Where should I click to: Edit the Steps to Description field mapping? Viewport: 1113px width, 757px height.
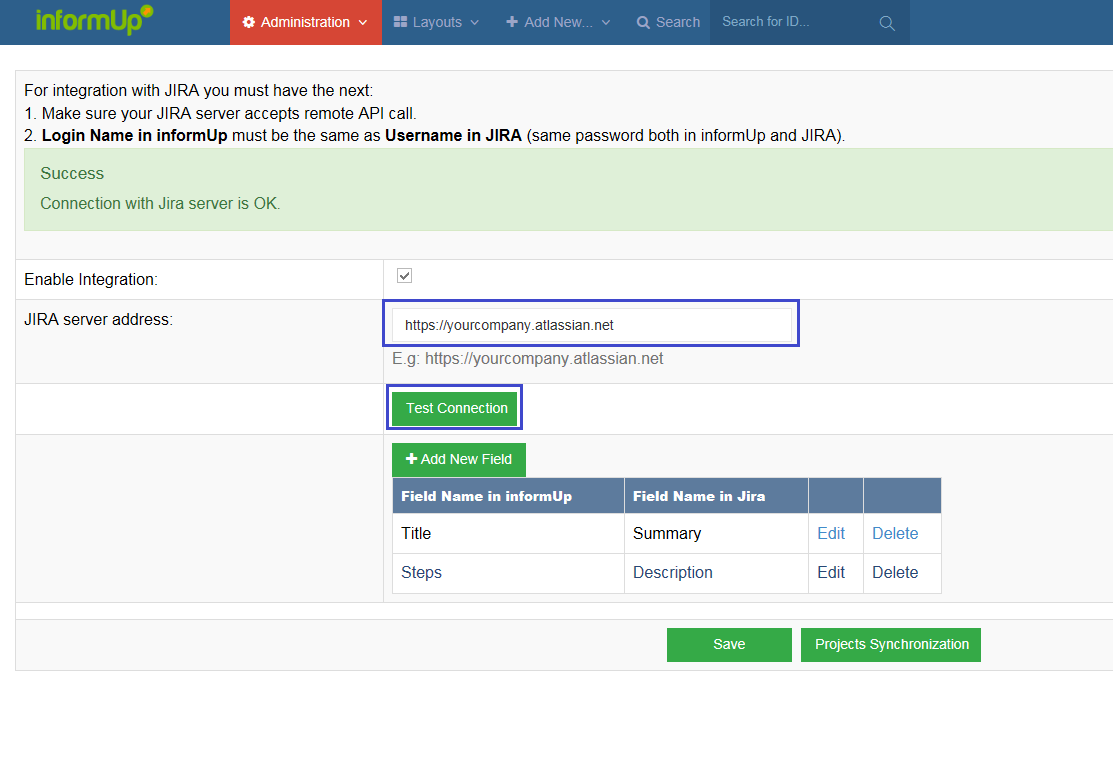[830, 572]
